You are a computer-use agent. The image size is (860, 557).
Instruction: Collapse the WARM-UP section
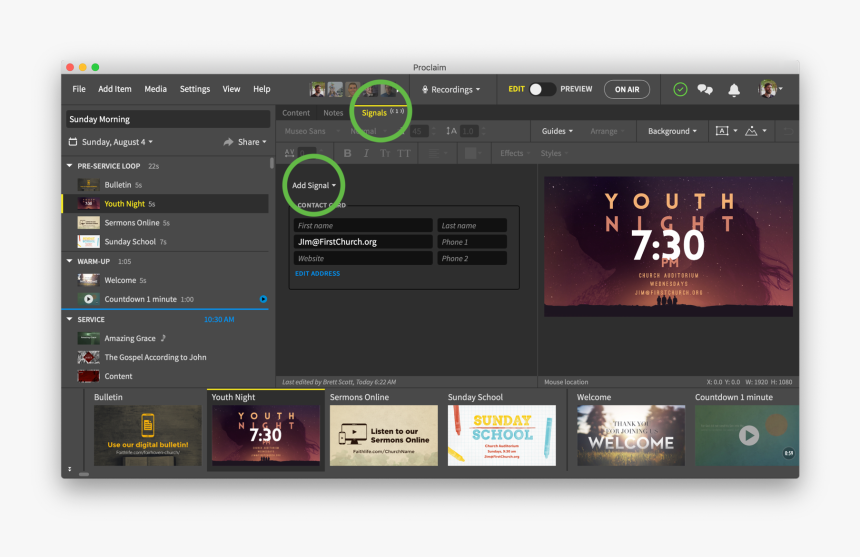click(x=69, y=261)
